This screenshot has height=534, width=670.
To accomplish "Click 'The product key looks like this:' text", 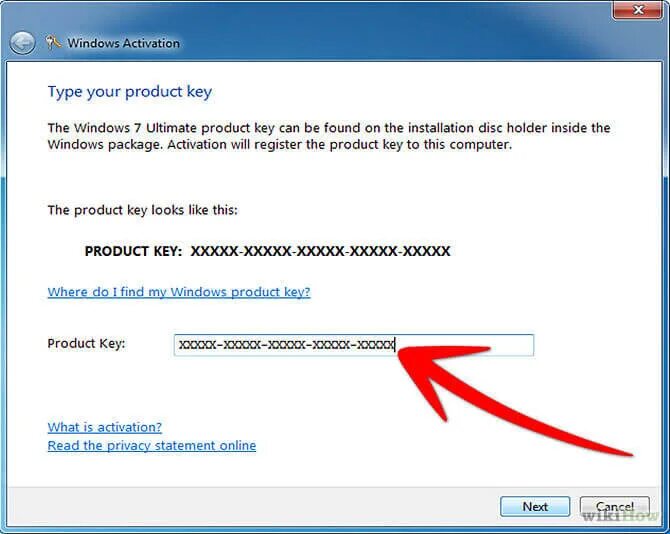I will tap(142, 210).
